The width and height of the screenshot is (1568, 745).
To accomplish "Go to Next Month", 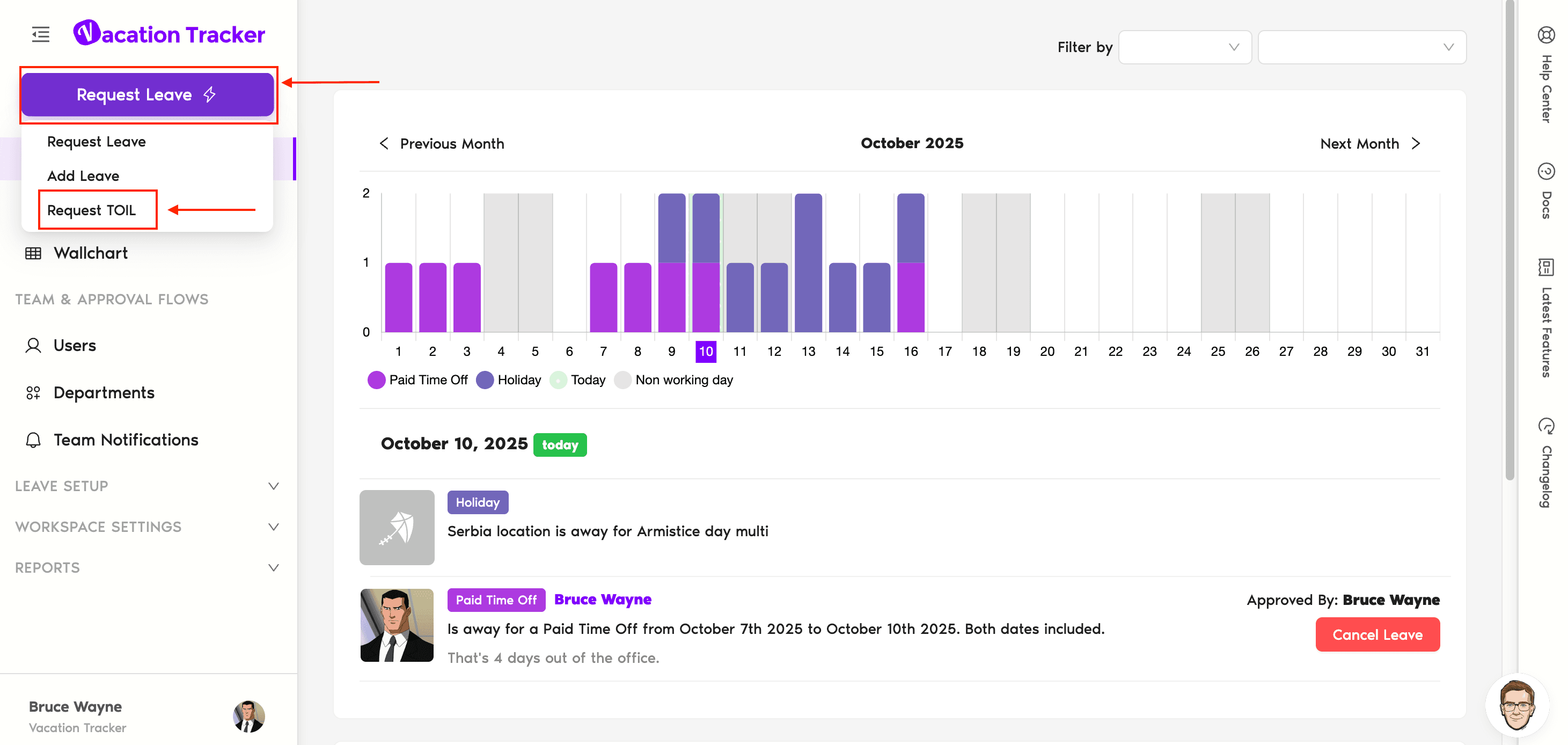I will [x=1369, y=144].
